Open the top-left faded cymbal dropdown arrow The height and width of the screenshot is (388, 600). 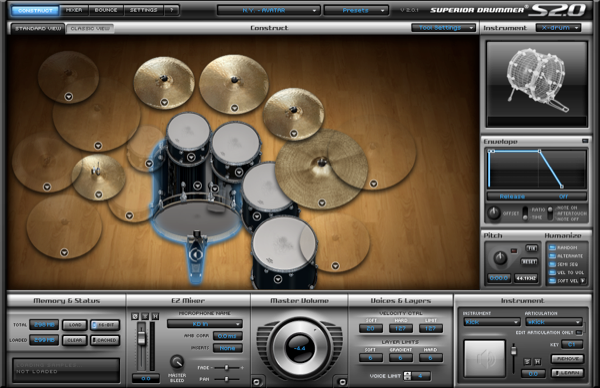68,97
